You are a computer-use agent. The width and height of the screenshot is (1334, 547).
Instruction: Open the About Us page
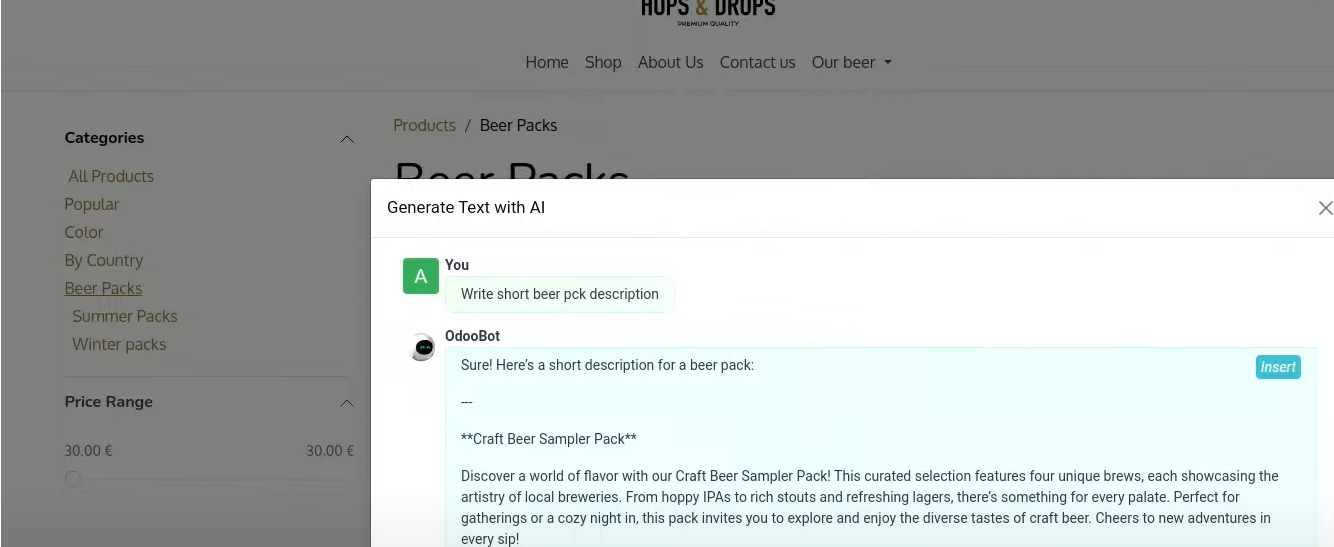[670, 62]
